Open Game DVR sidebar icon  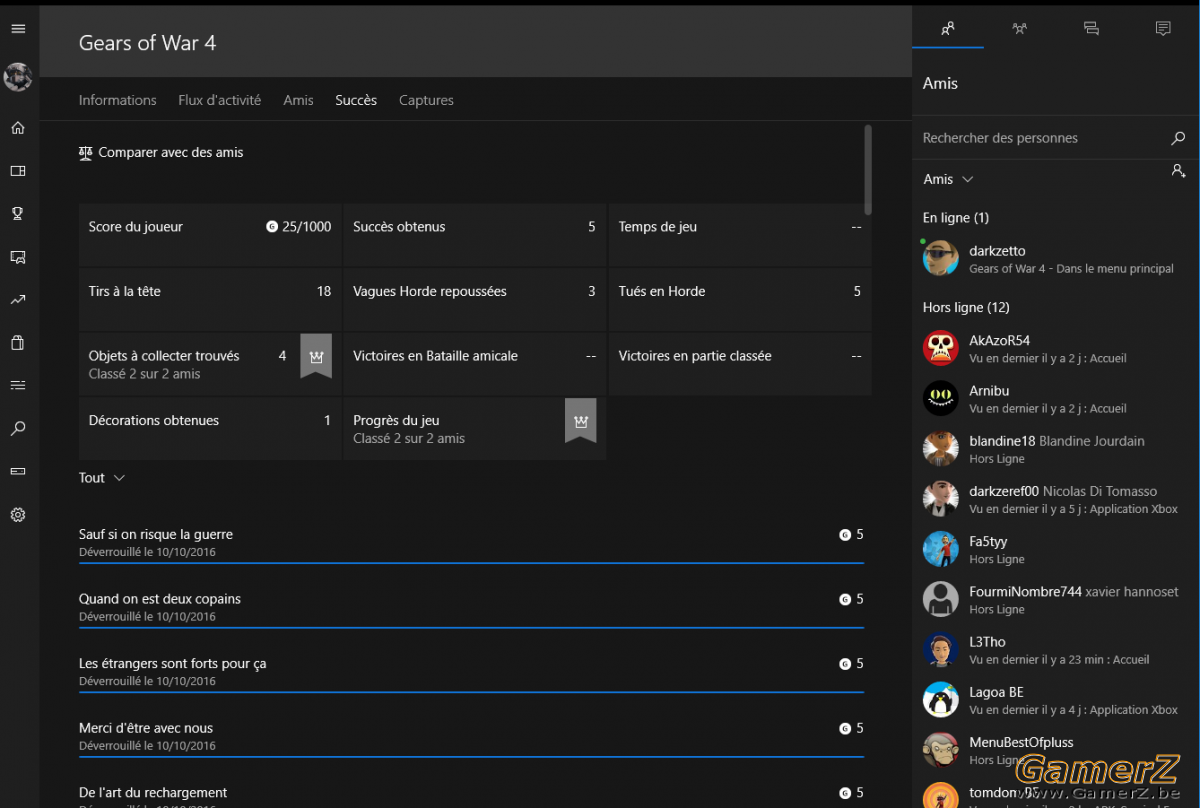(18, 257)
